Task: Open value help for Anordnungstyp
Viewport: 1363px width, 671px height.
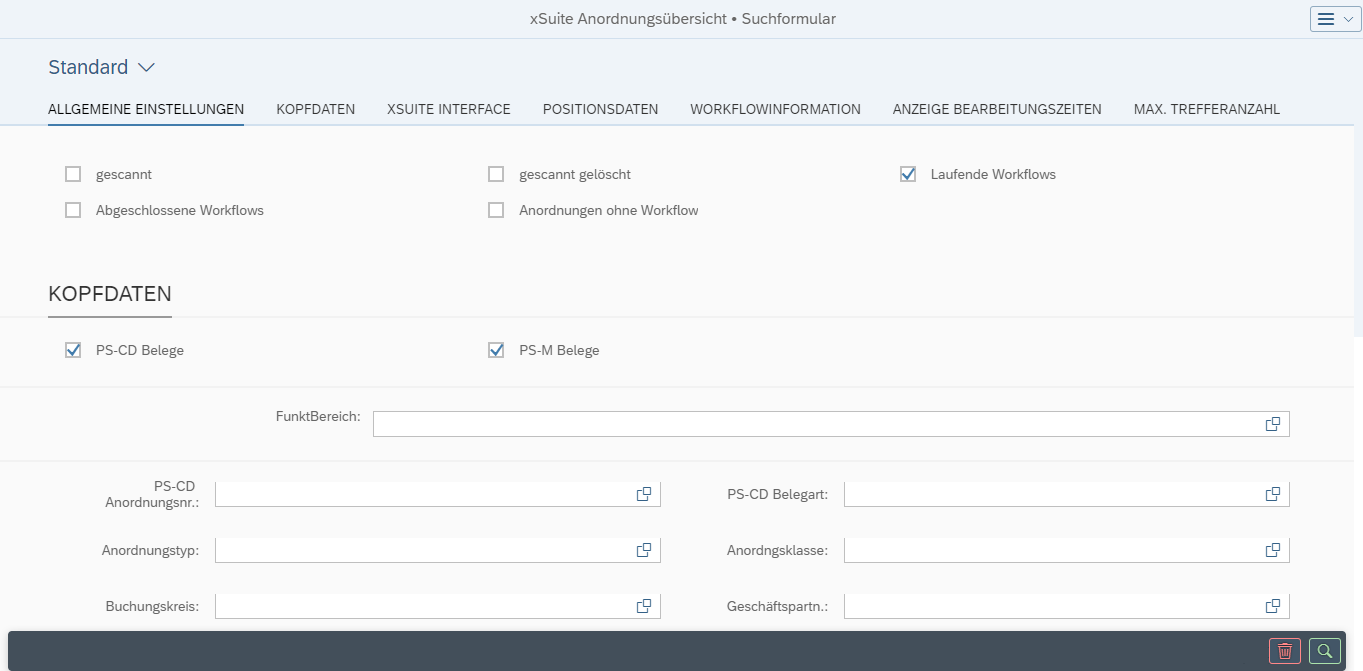Action: click(x=643, y=549)
